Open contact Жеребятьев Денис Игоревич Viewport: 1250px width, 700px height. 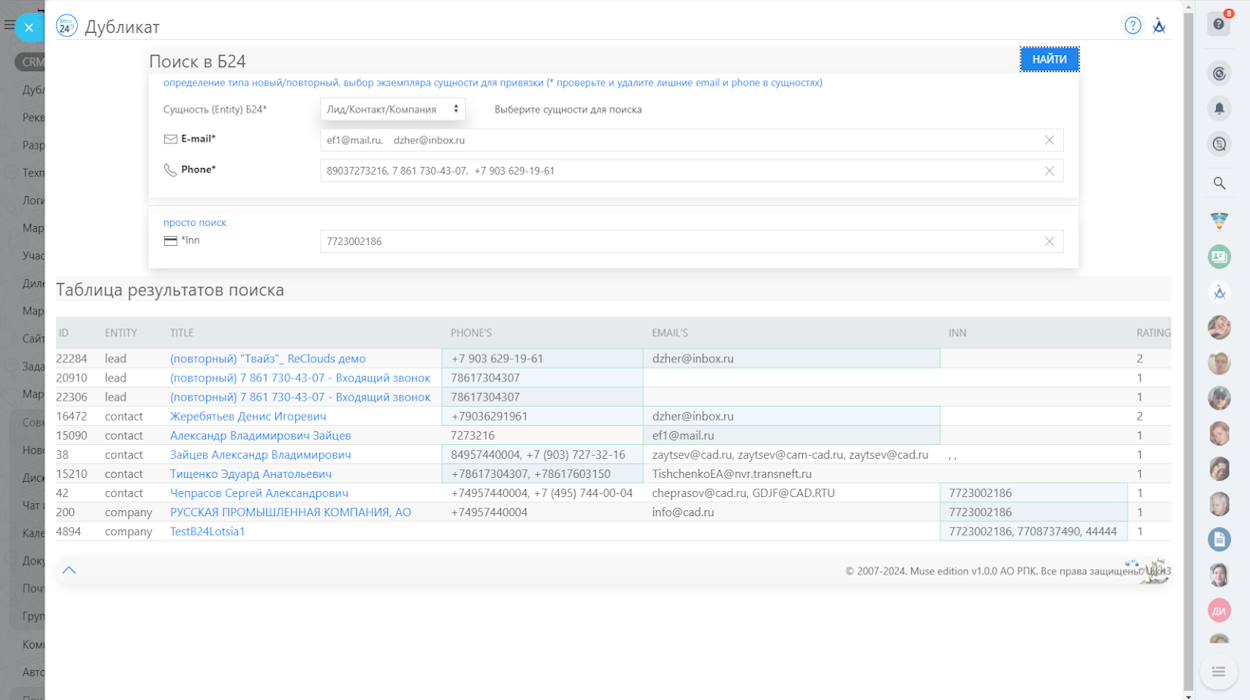pos(248,416)
